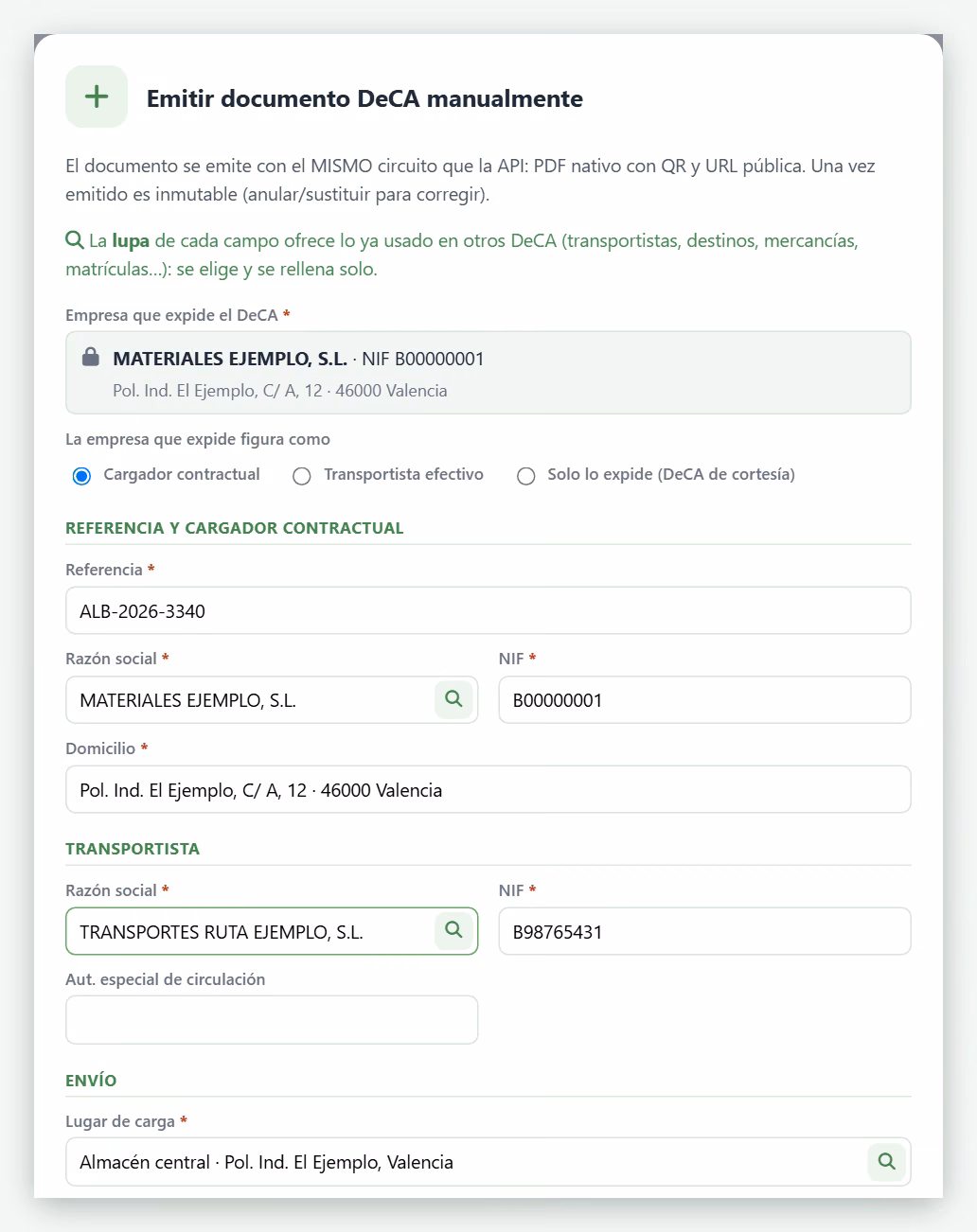977x1232 pixels.
Task: Click the locked Empresa que expide box
Action: (488, 373)
